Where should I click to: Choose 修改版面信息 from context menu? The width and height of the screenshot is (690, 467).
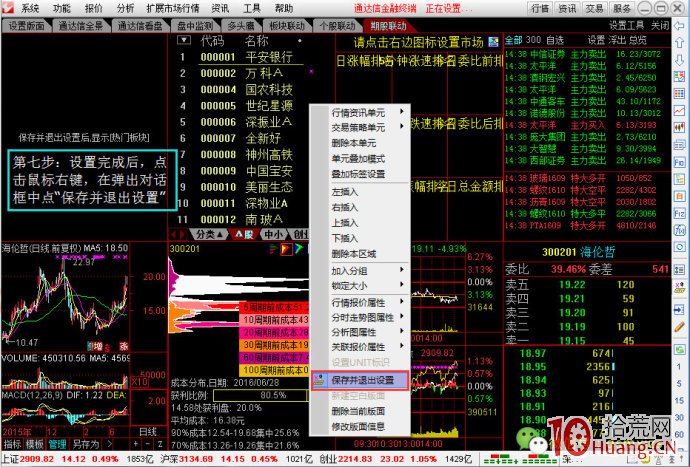[360, 426]
